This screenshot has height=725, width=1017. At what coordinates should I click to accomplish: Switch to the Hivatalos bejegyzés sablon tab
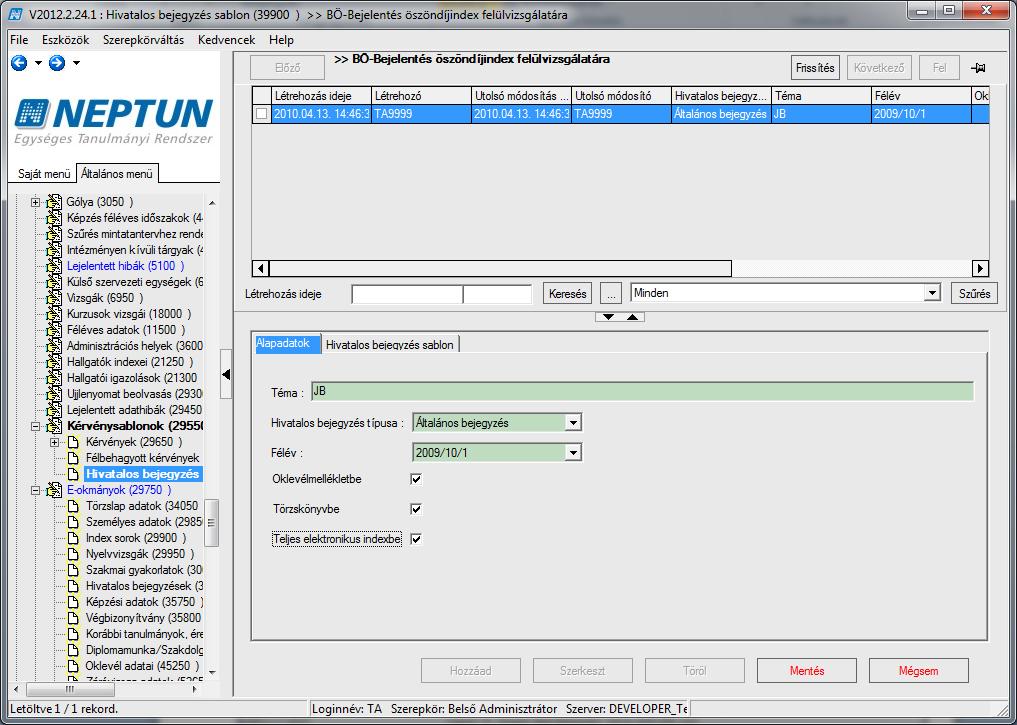click(x=390, y=345)
